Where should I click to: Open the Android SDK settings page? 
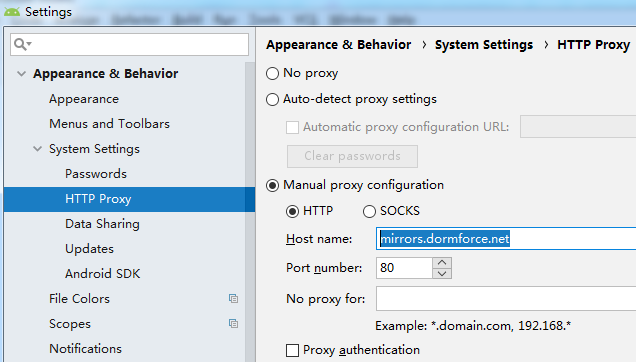(x=103, y=274)
